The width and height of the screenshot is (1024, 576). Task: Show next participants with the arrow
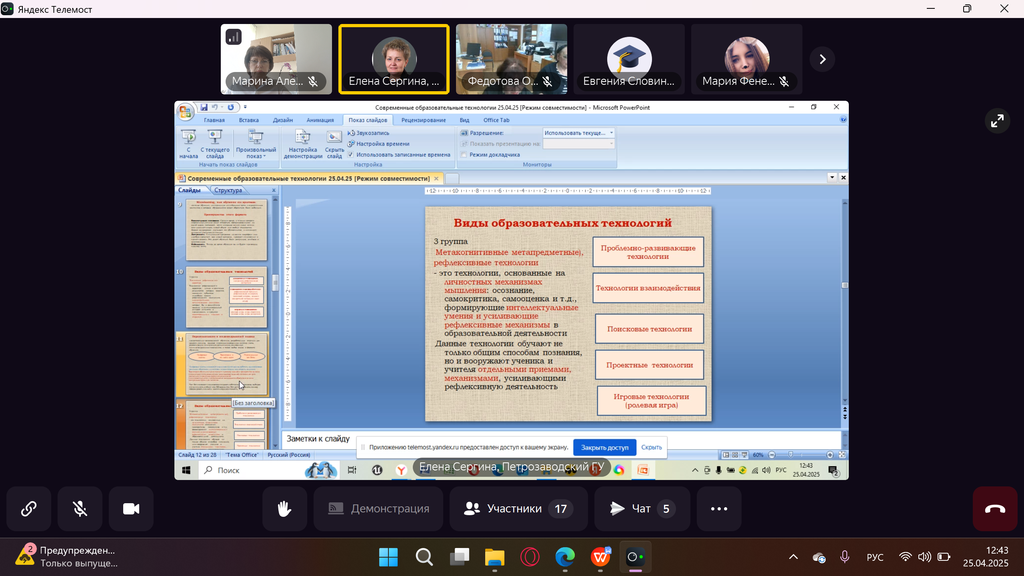click(822, 59)
